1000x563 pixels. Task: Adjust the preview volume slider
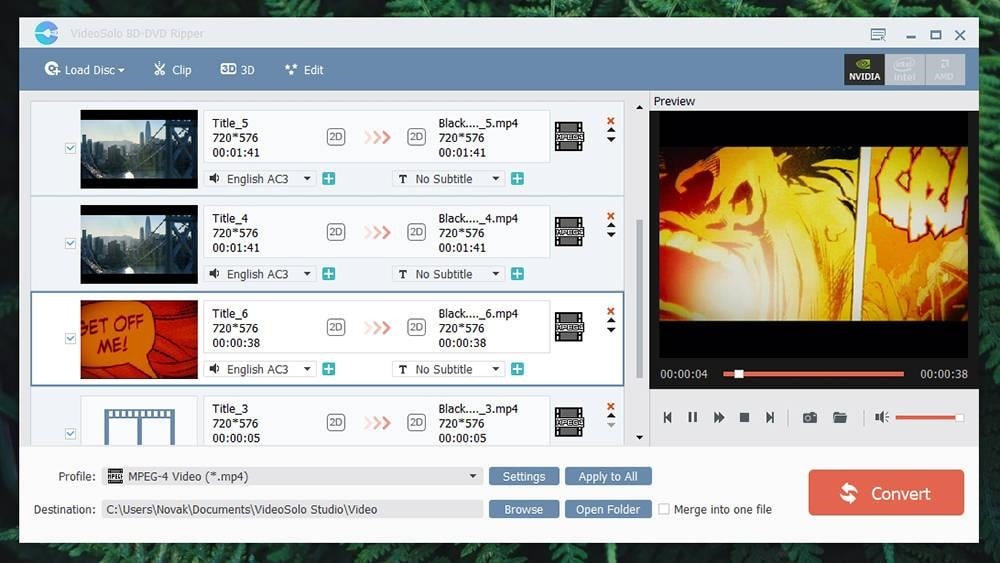[x=929, y=418]
